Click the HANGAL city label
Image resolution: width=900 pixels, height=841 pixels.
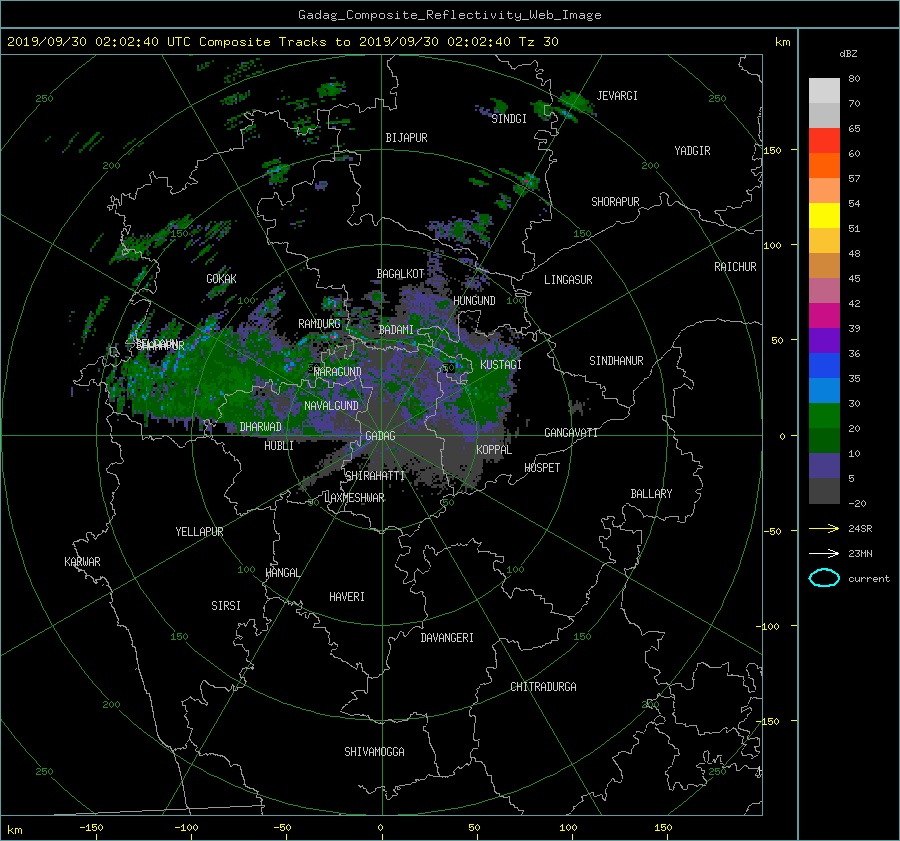coord(283,573)
